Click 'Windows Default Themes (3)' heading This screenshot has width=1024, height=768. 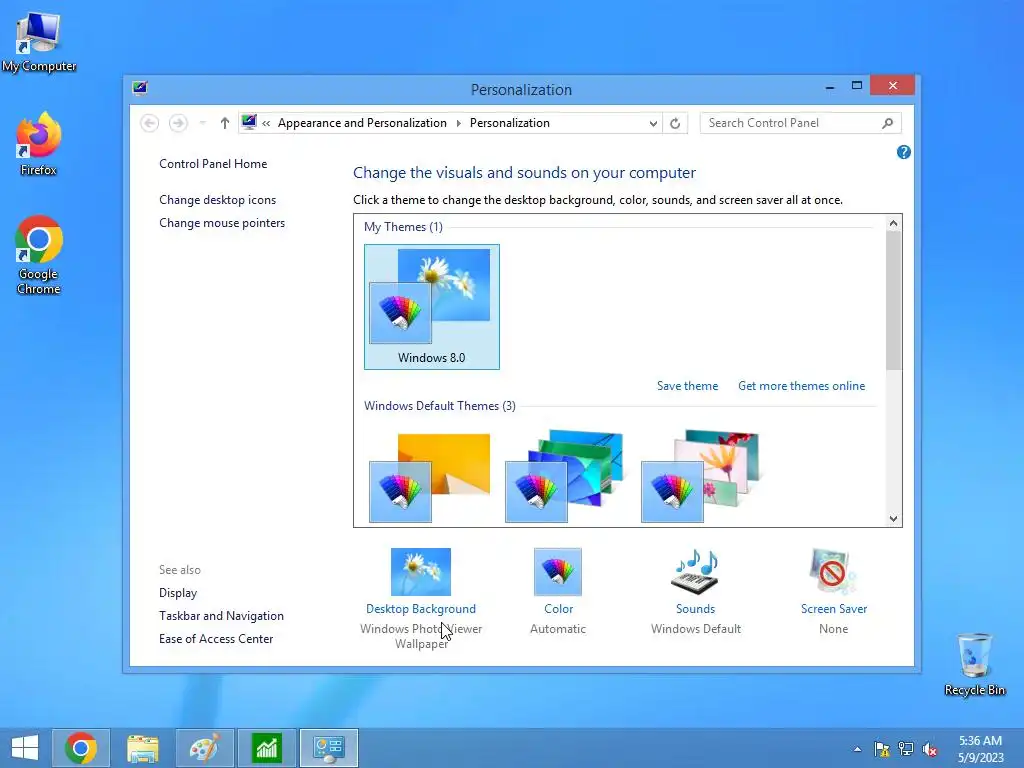(440, 406)
